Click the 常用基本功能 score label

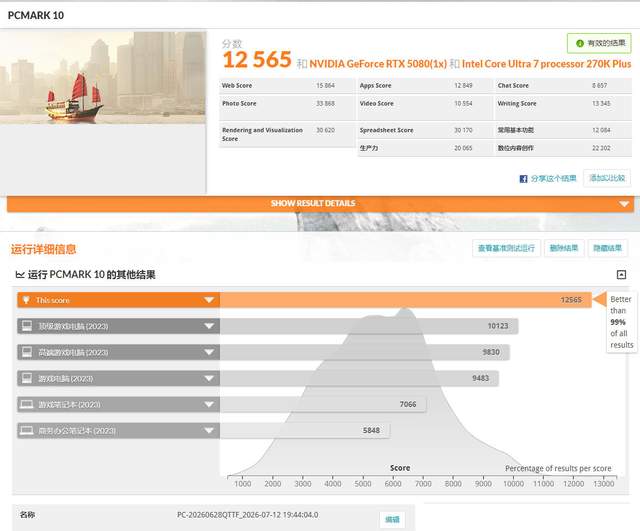point(515,130)
